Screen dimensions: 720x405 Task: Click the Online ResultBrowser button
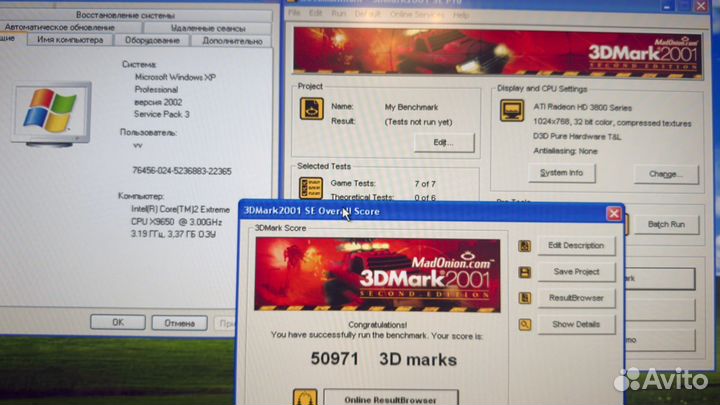coord(391,398)
